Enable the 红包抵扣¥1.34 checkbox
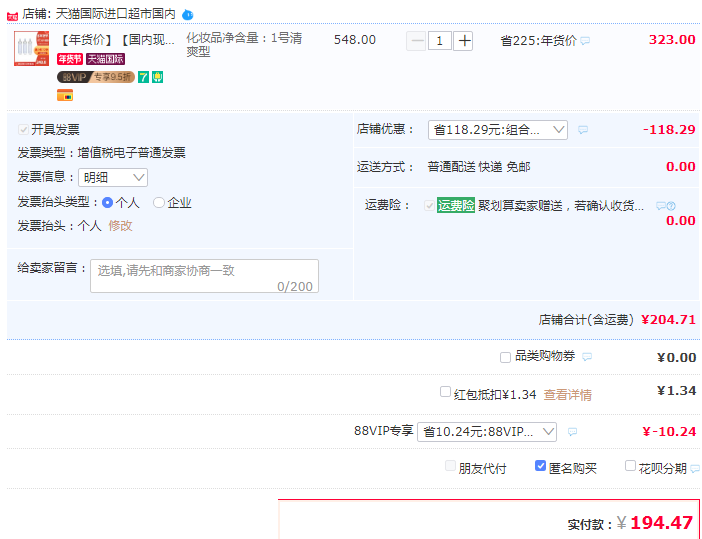 click(x=445, y=392)
